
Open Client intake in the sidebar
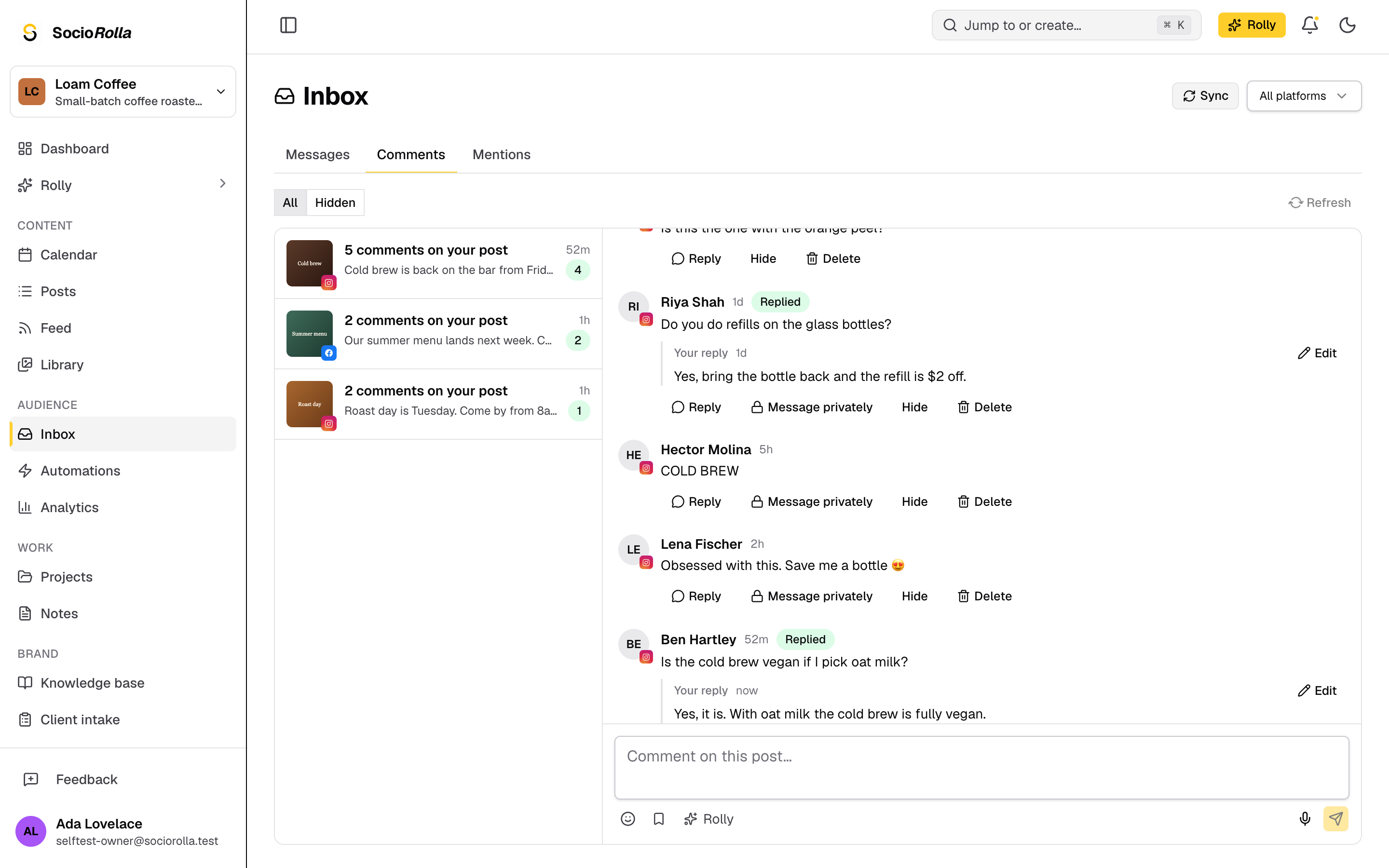point(123,720)
